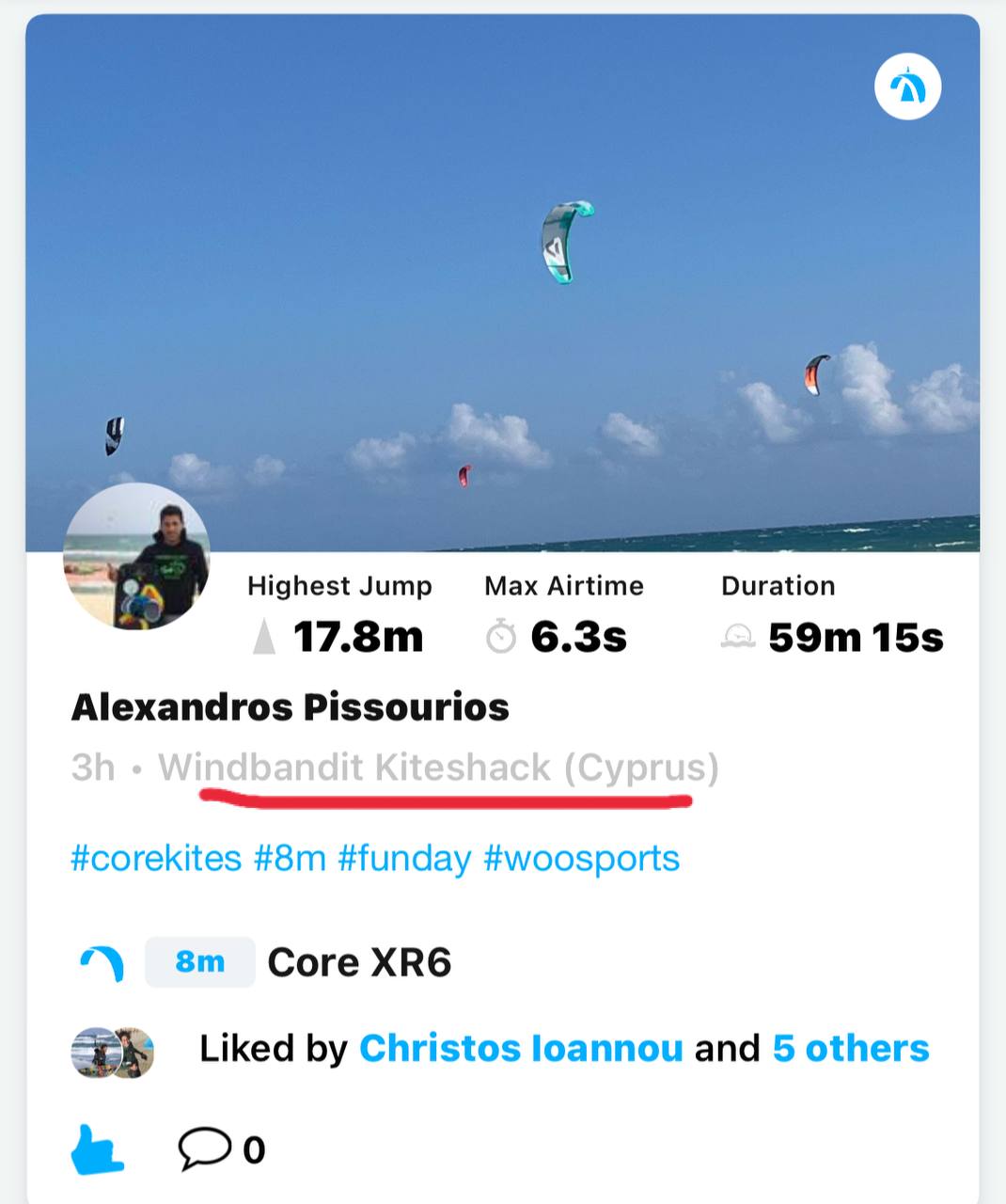Tap the Max Airtime stopwatch icon

pos(500,638)
